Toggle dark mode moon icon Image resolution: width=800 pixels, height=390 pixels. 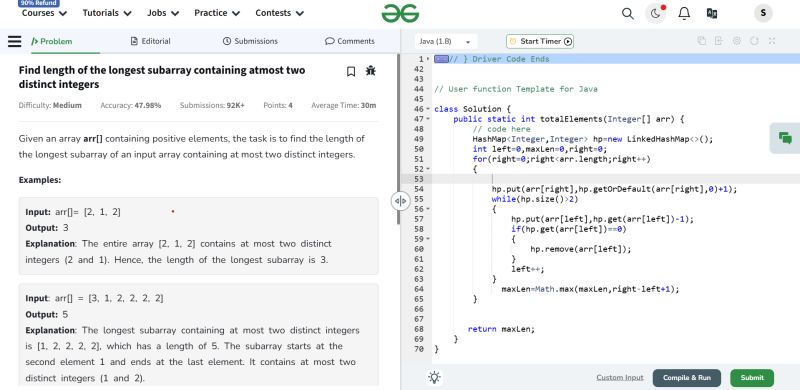pyautogui.click(x=656, y=14)
